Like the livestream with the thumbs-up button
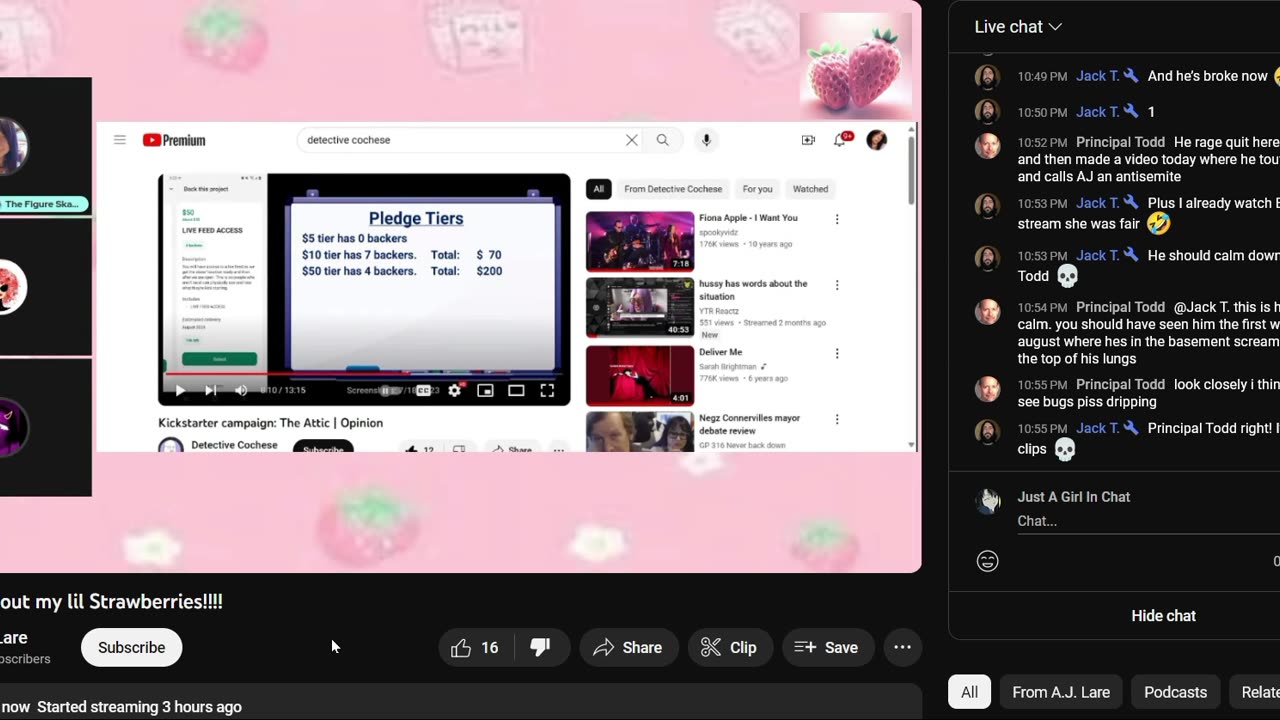 click(x=475, y=648)
